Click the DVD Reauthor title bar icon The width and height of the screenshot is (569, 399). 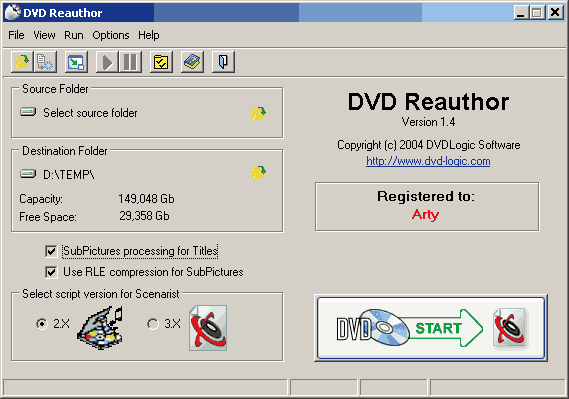pos(13,12)
